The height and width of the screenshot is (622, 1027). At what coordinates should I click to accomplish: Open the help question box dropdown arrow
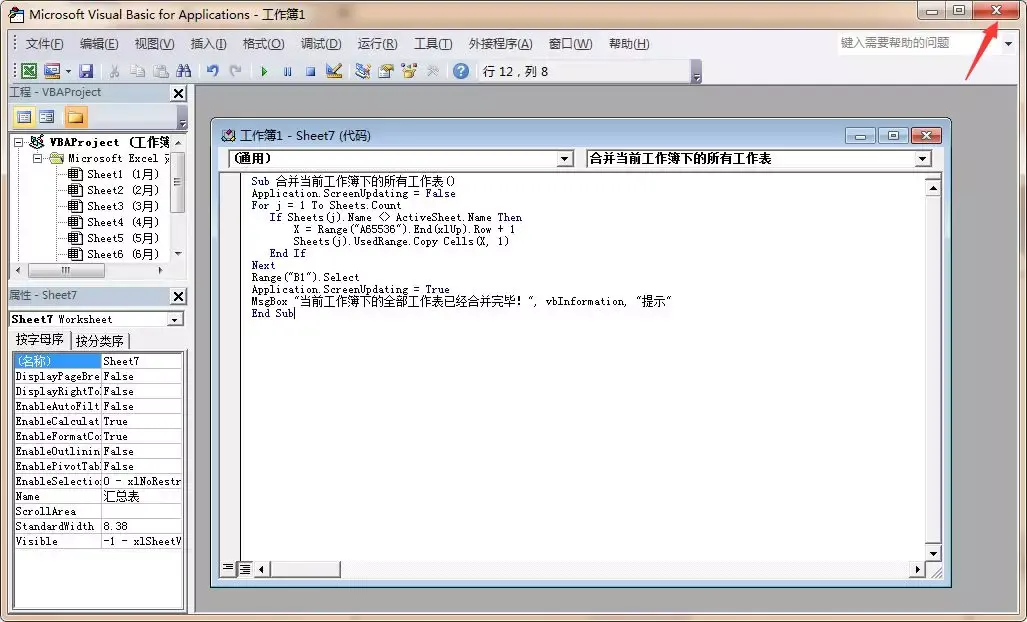(x=1009, y=44)
